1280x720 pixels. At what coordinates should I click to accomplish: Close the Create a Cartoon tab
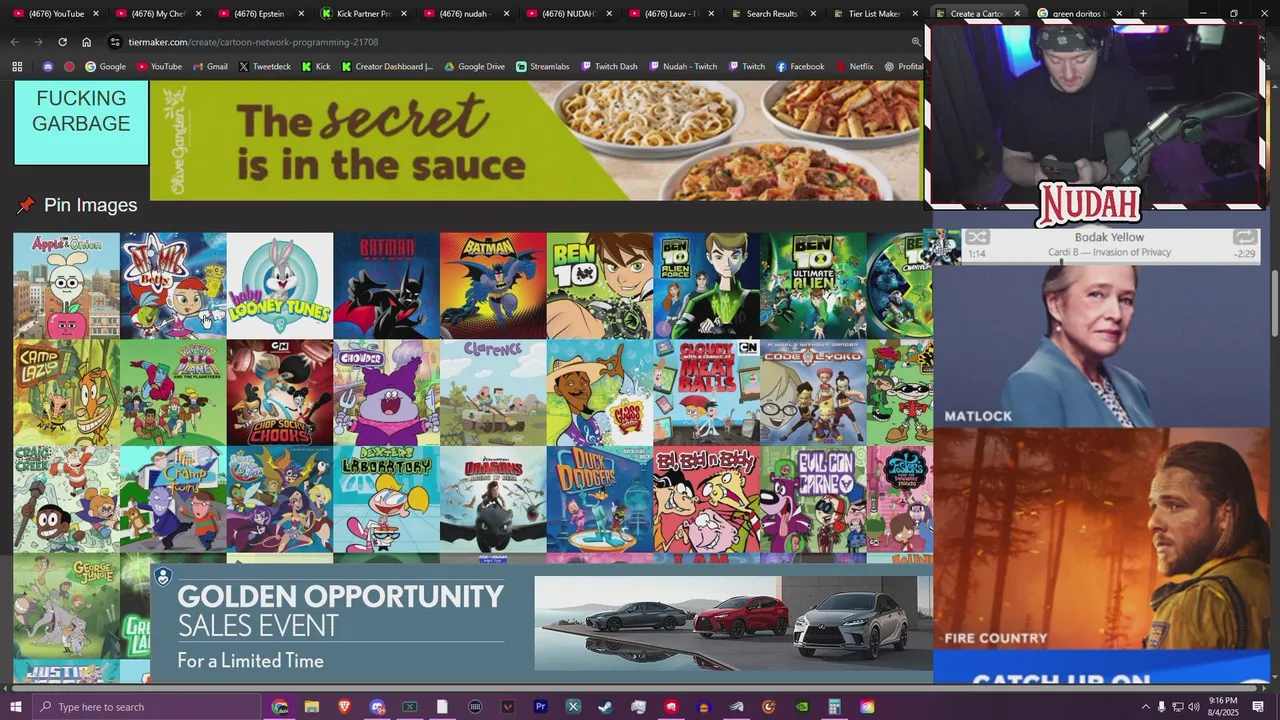(x=1017, y=14)
